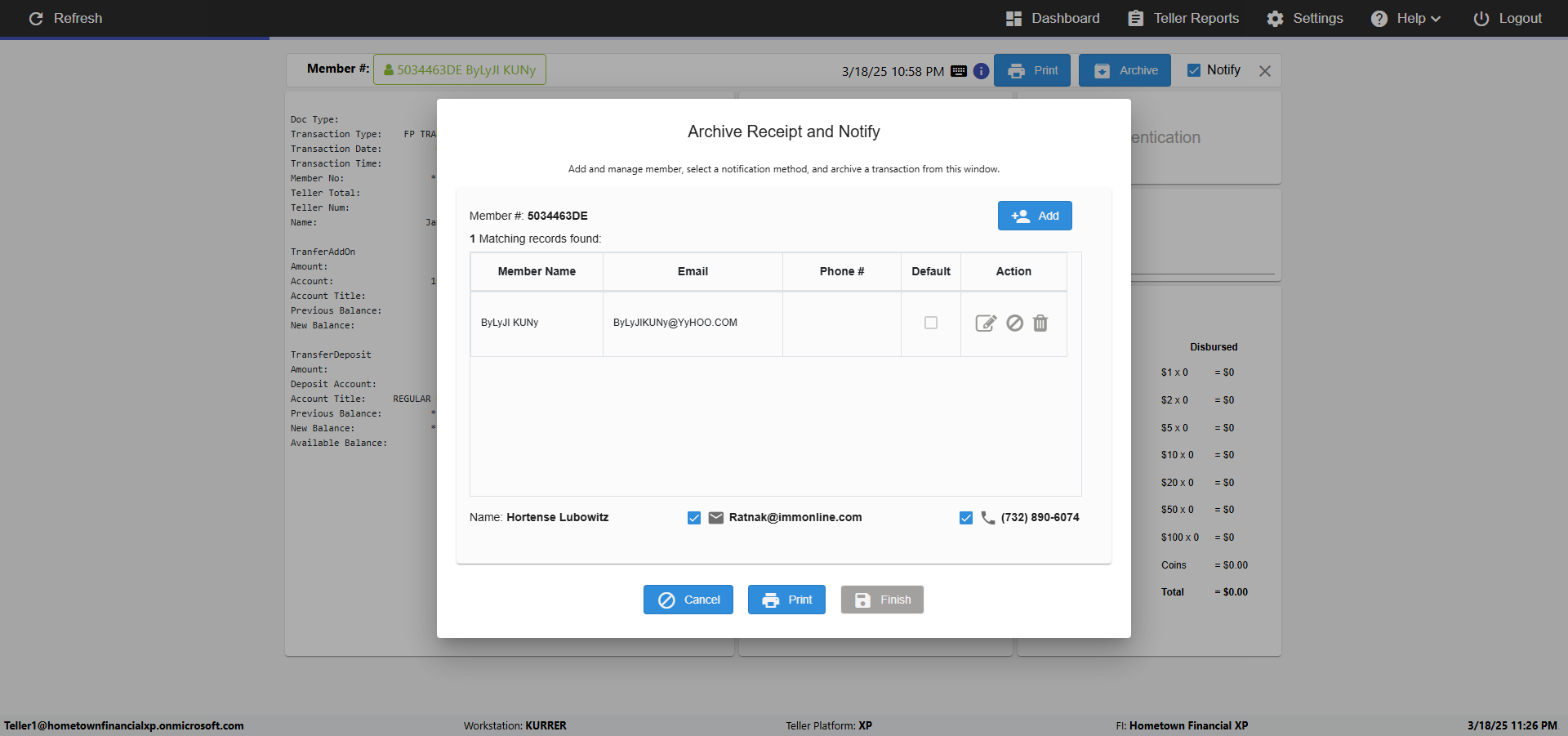
Task: Click the blue info icon in the background header
Action: (x=982, y=71)
